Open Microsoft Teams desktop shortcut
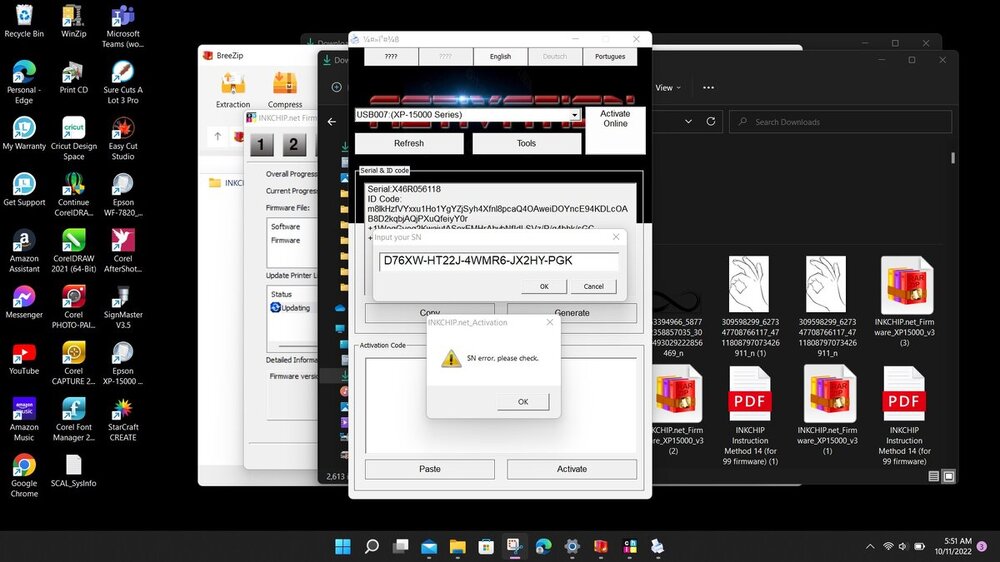1000x562 pixels. click(x=122, y=26)
